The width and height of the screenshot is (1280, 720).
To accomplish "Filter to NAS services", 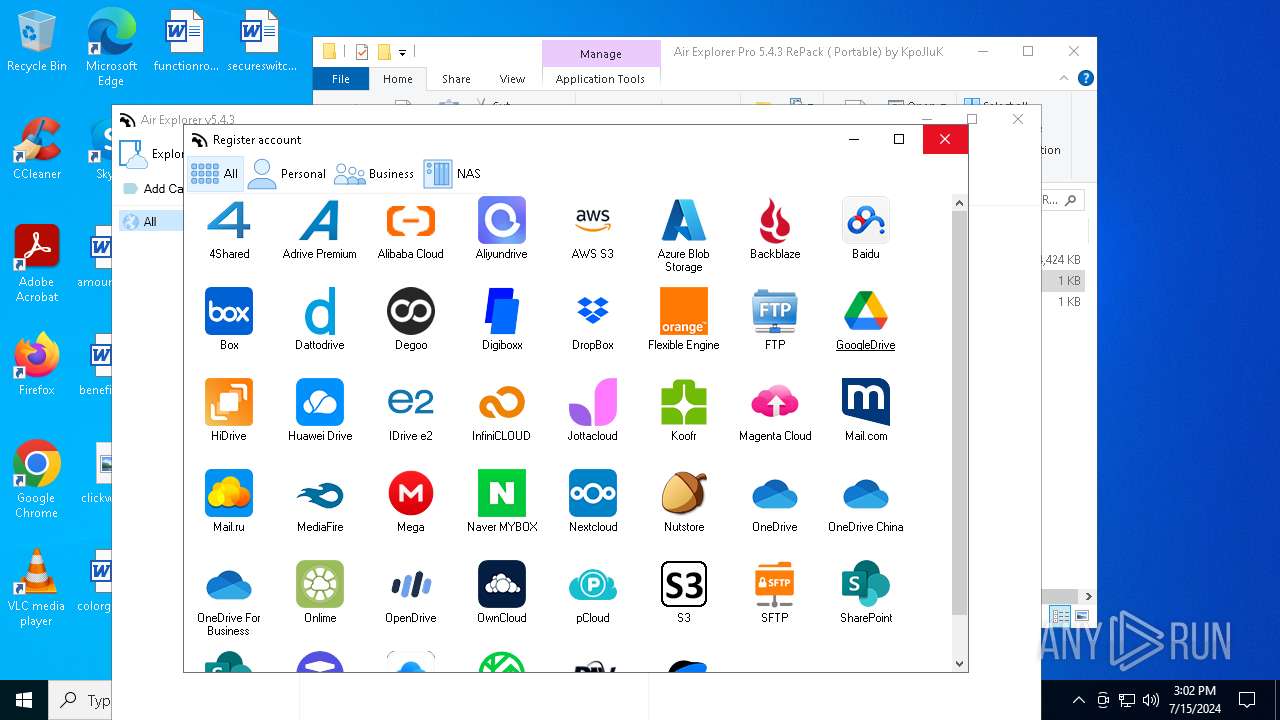I will [453, 173].
